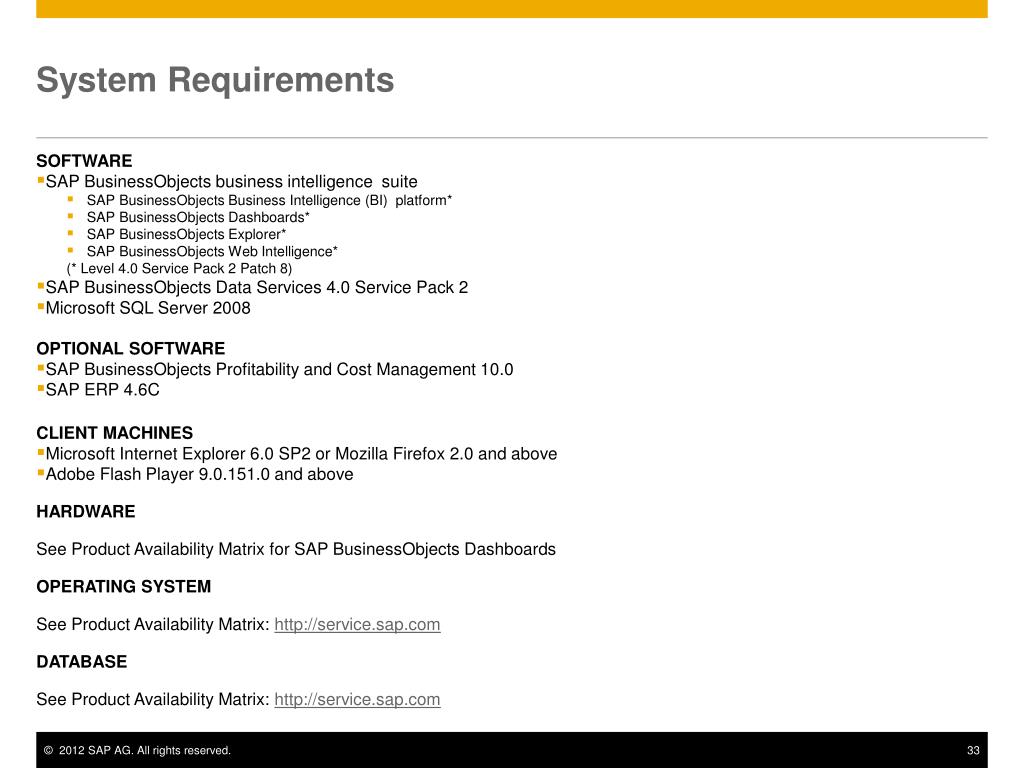Click SAP BusinessObjects Business Intelligence (BI) platform* bullet
The image size is (1024, 768).
269,200
